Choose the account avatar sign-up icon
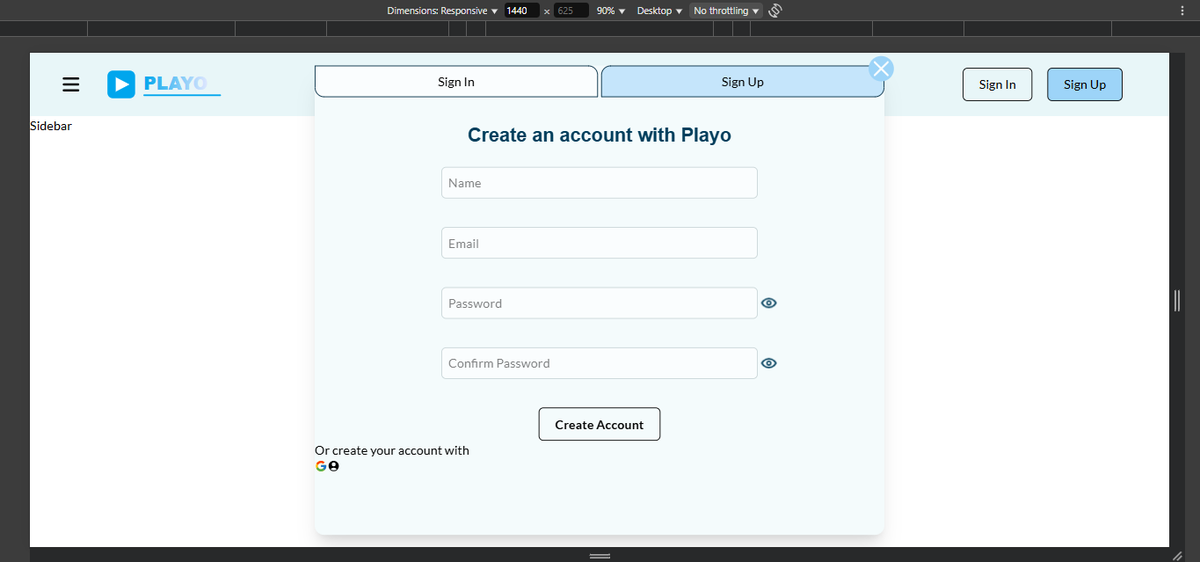Image resolution: width=1200 pixels, height=562 pixels. pyautogui.click(x=334, y=466)
